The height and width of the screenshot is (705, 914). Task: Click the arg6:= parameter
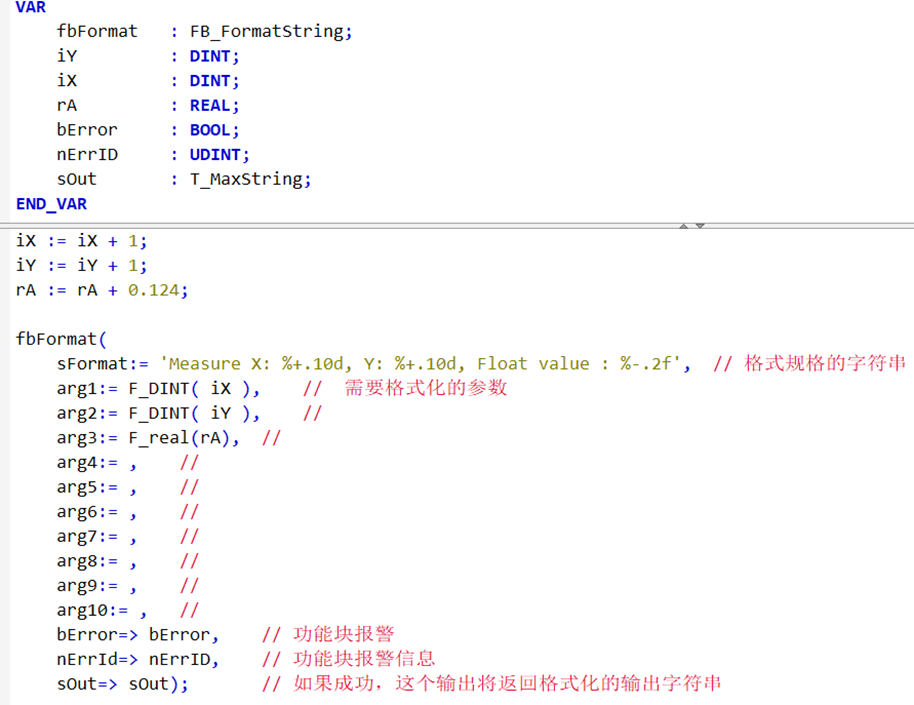(x=87, y=512)
